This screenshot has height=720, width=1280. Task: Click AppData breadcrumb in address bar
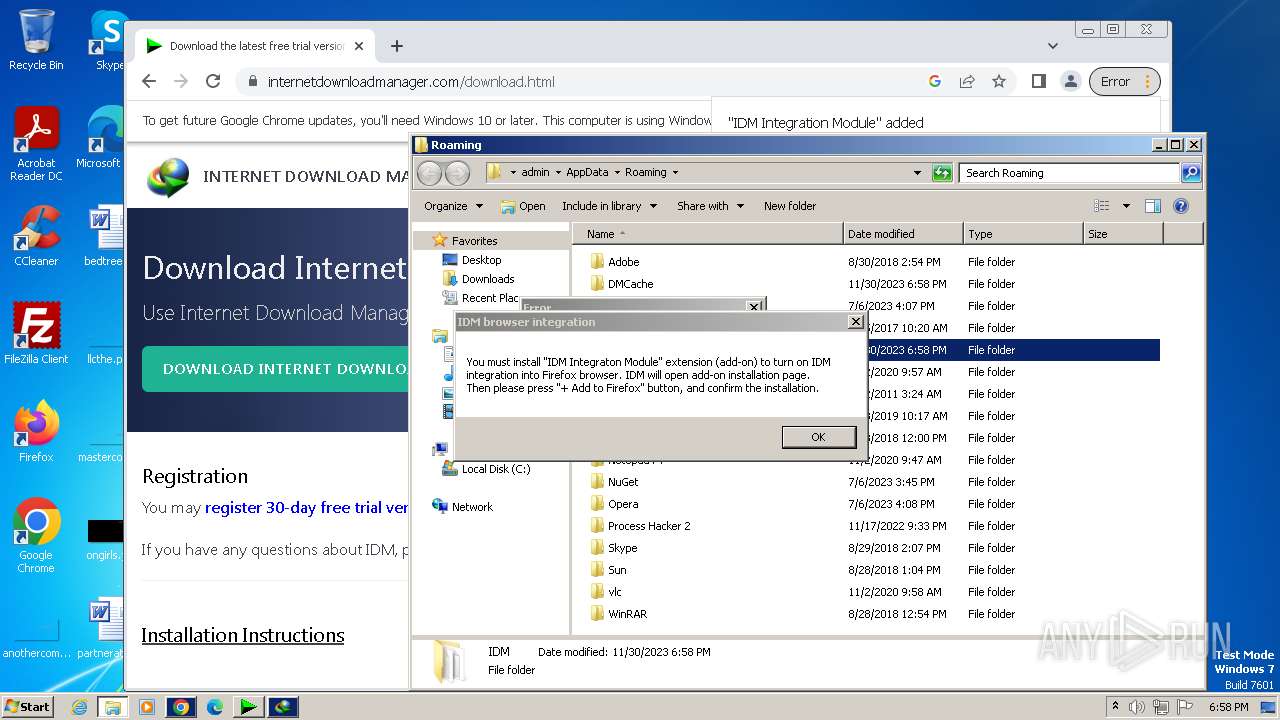(587, 172)
